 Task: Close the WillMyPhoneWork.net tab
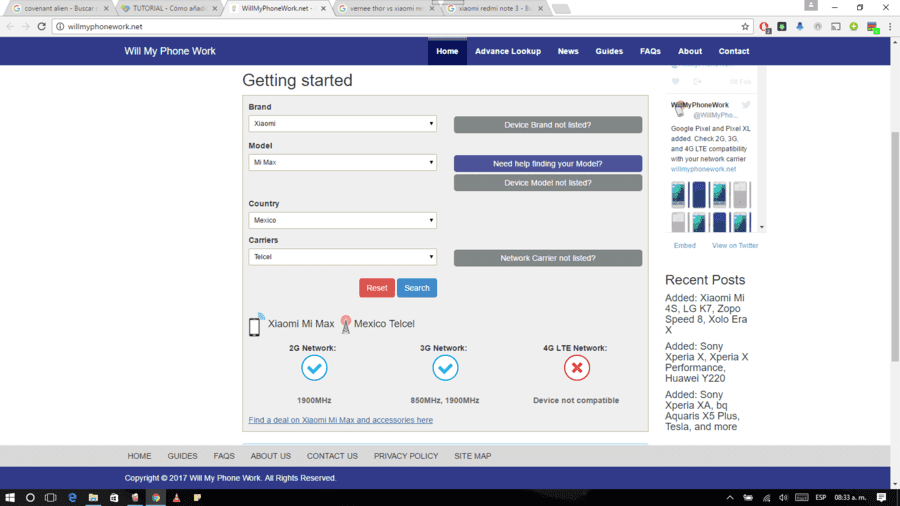pos(323,9)
